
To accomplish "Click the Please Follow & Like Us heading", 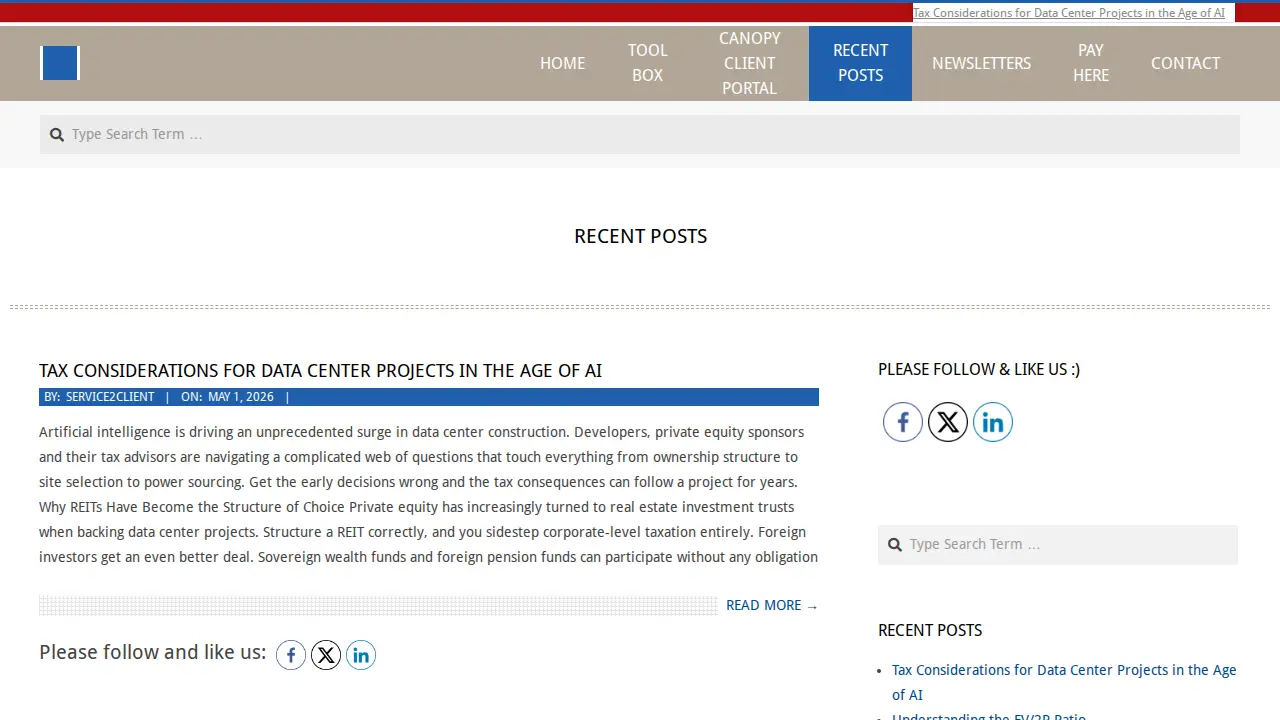I will coord(979,369).
